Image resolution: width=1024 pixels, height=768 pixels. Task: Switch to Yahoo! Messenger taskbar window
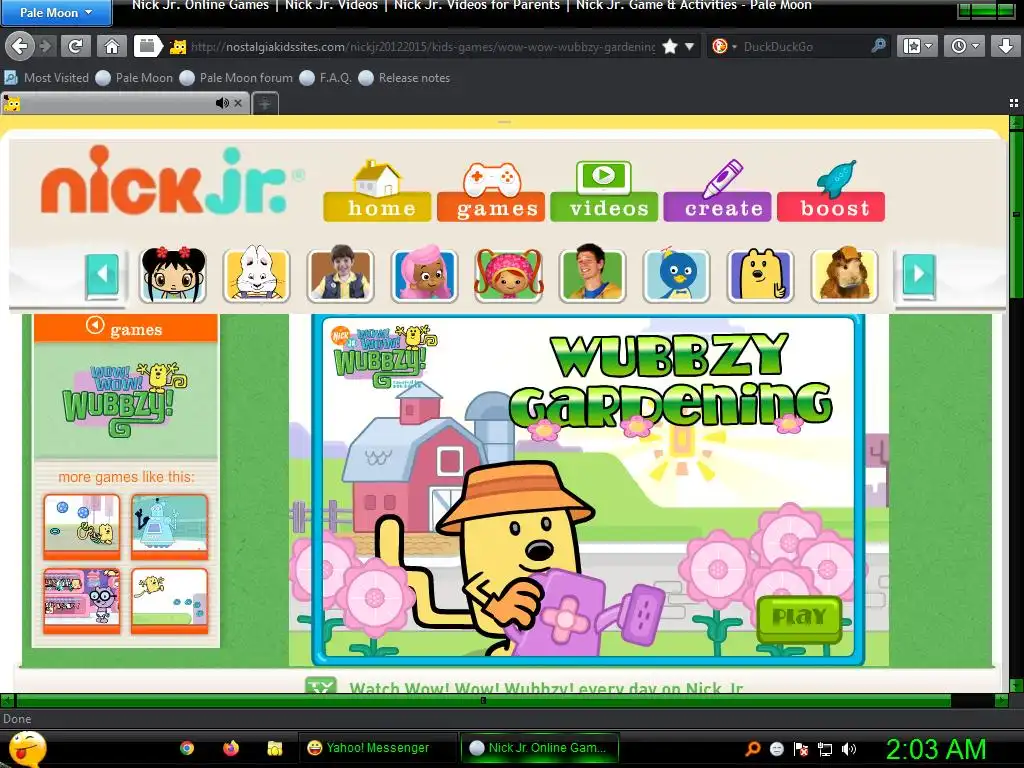pos(378,748)
